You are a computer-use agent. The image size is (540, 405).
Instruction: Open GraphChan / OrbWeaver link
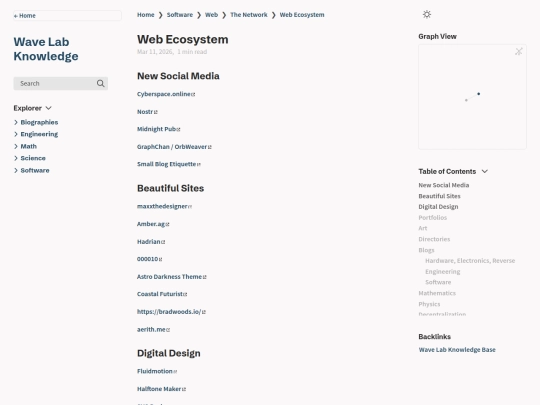click(174, 147)
